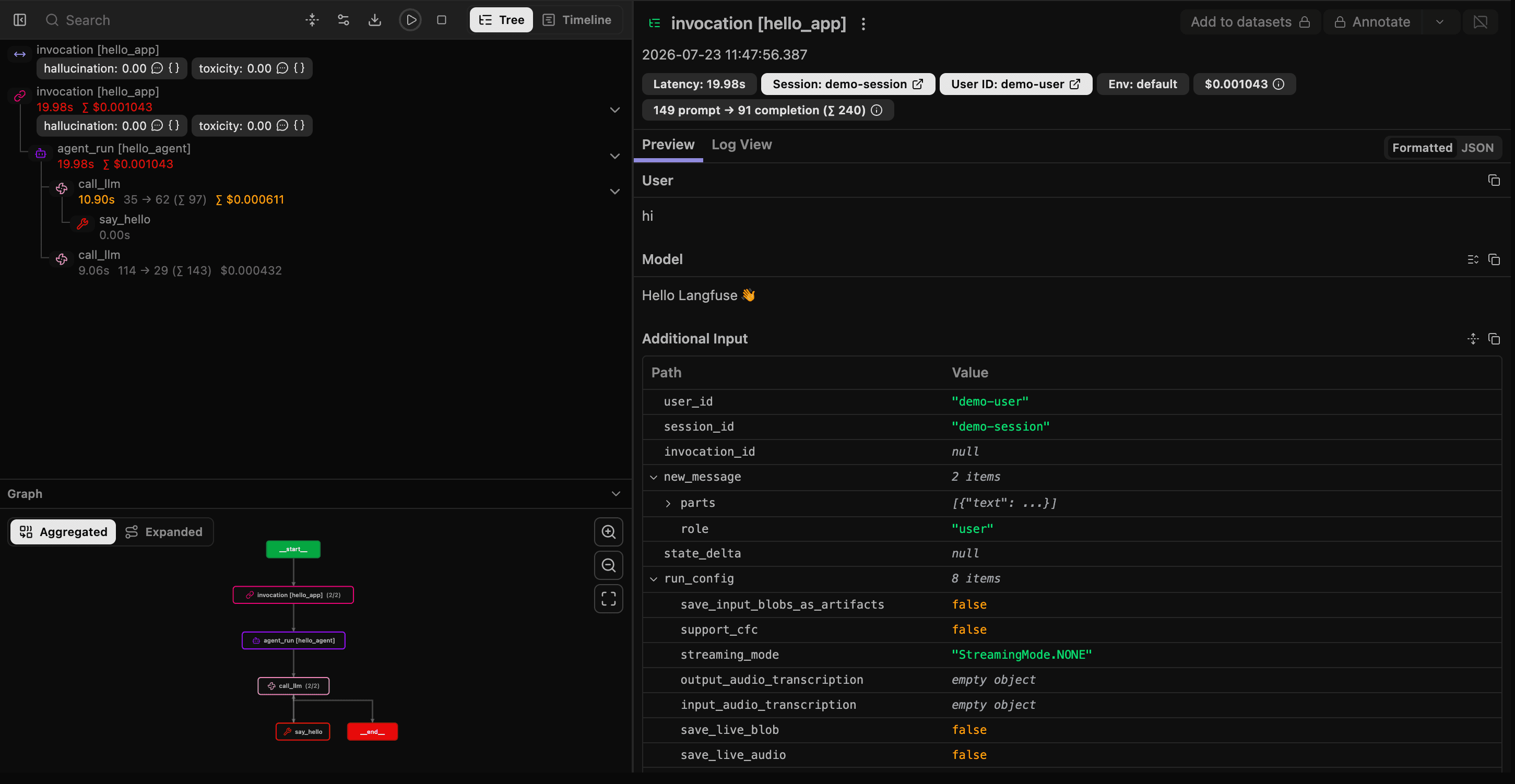
Task: Click the comments-disabled icon at top right
Action: (1481, 22)
